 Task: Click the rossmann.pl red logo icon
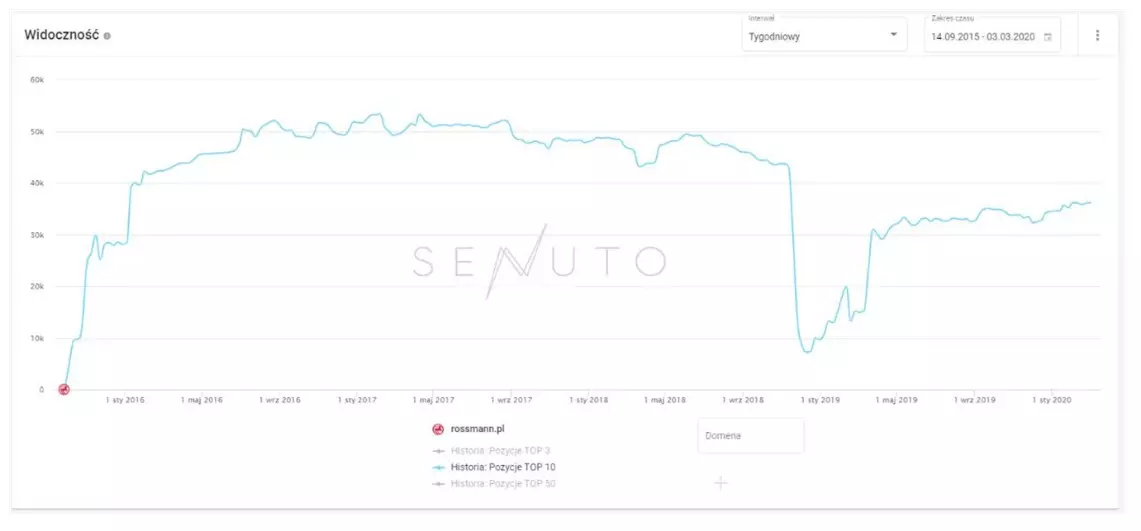[437, 429]
